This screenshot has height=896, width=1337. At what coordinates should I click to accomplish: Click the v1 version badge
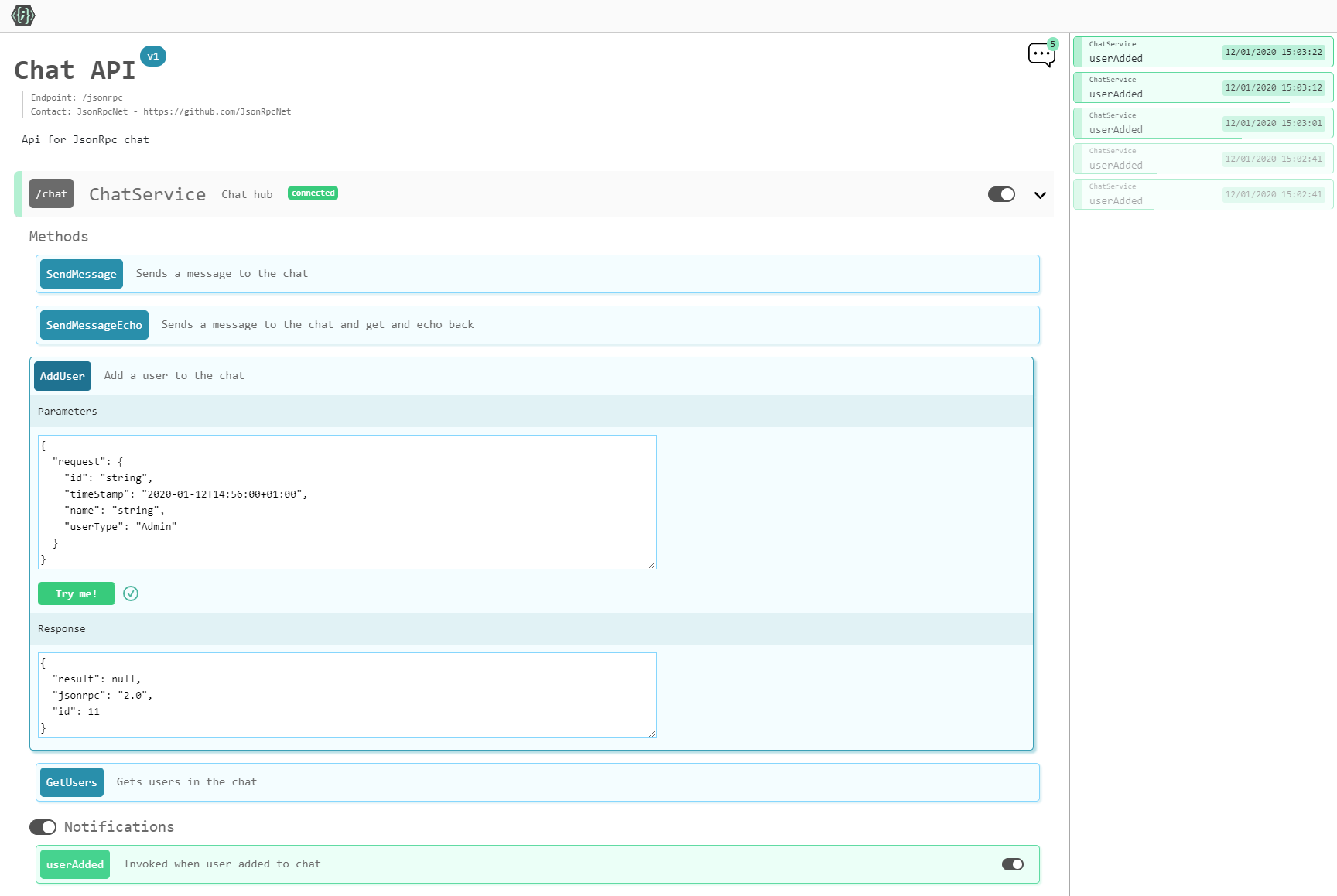coord(153,56)
